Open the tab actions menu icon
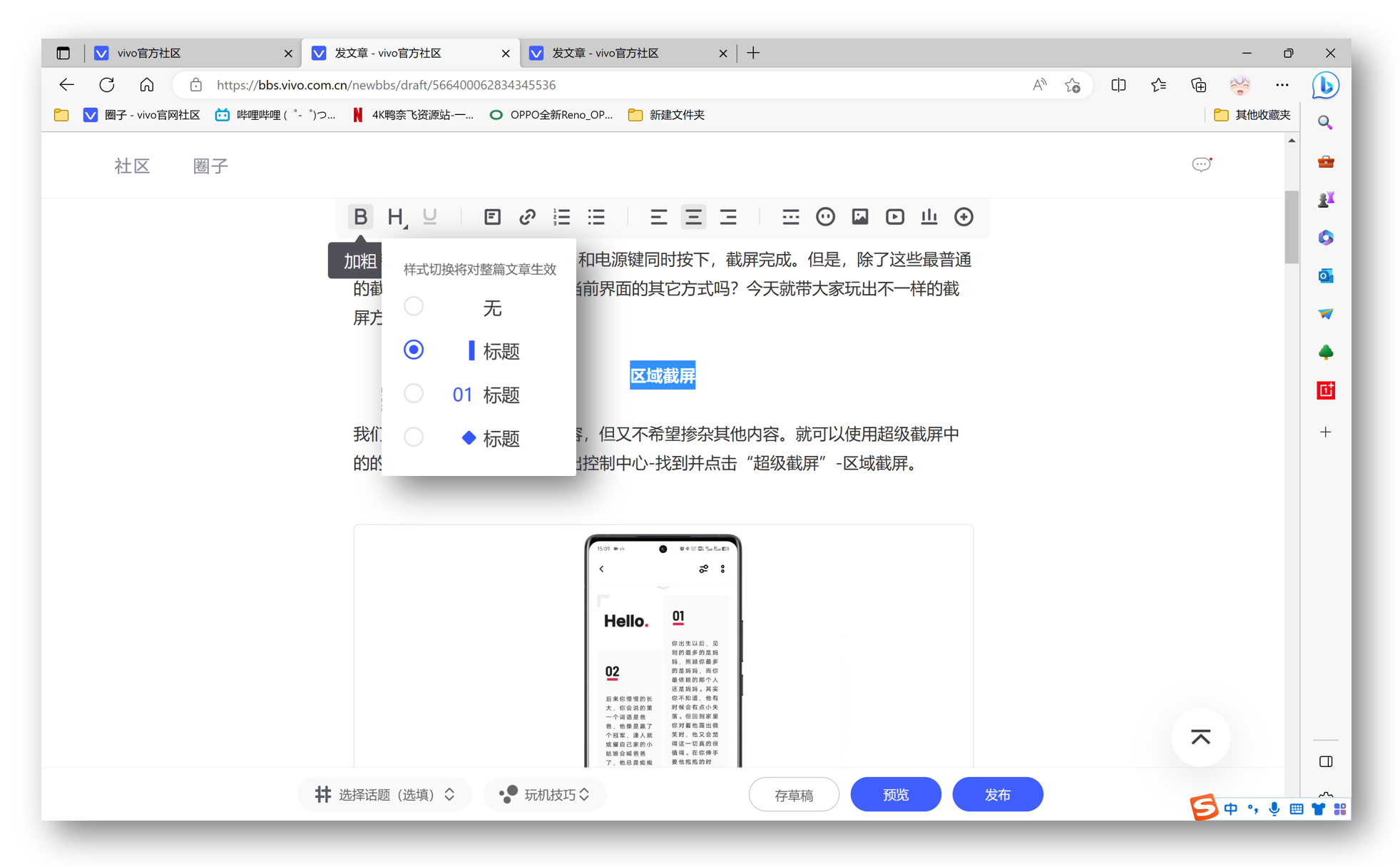 pyautogui.click(x=63, y=53)
